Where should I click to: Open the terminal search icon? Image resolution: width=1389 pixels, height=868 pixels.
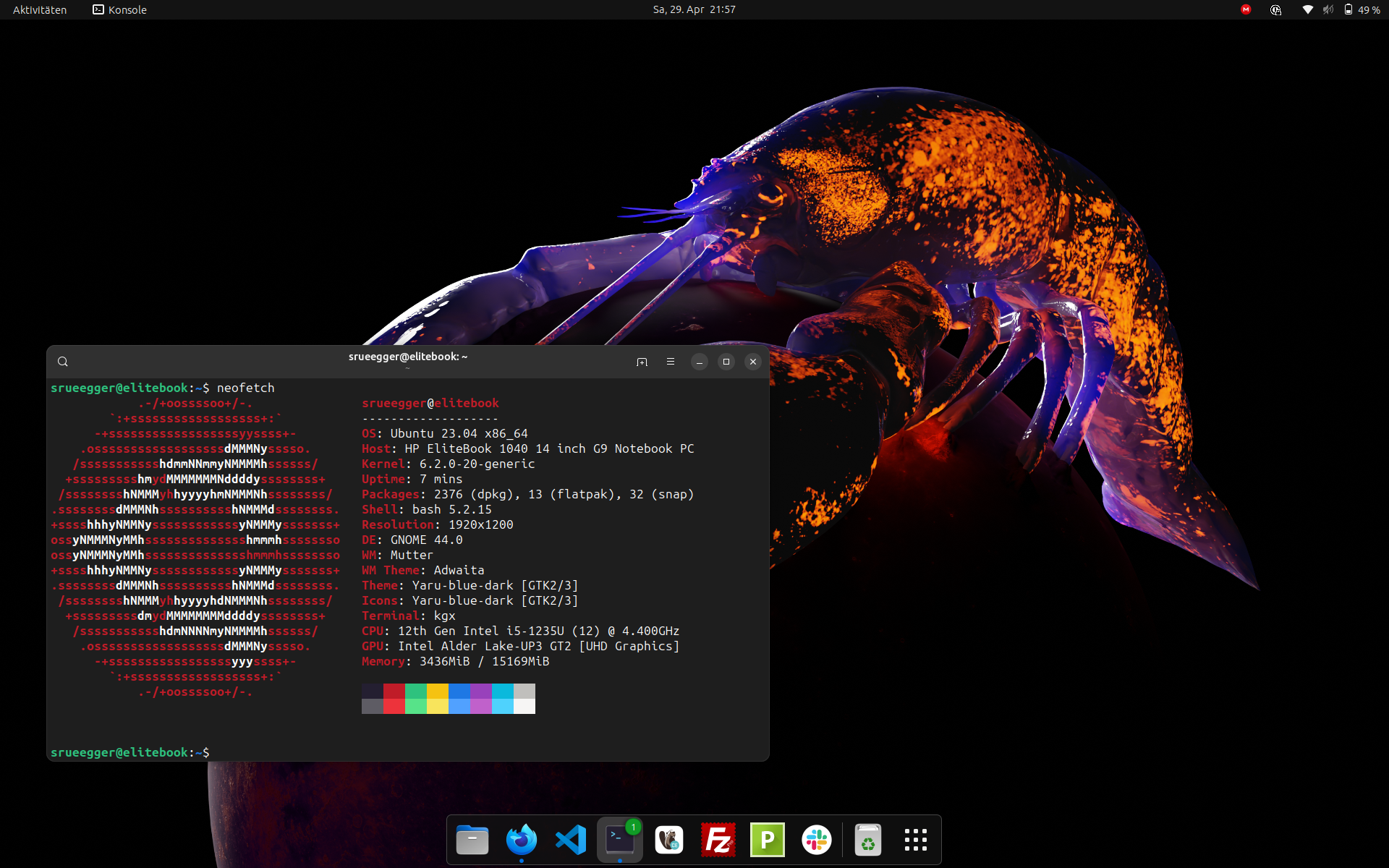(63, 362)
